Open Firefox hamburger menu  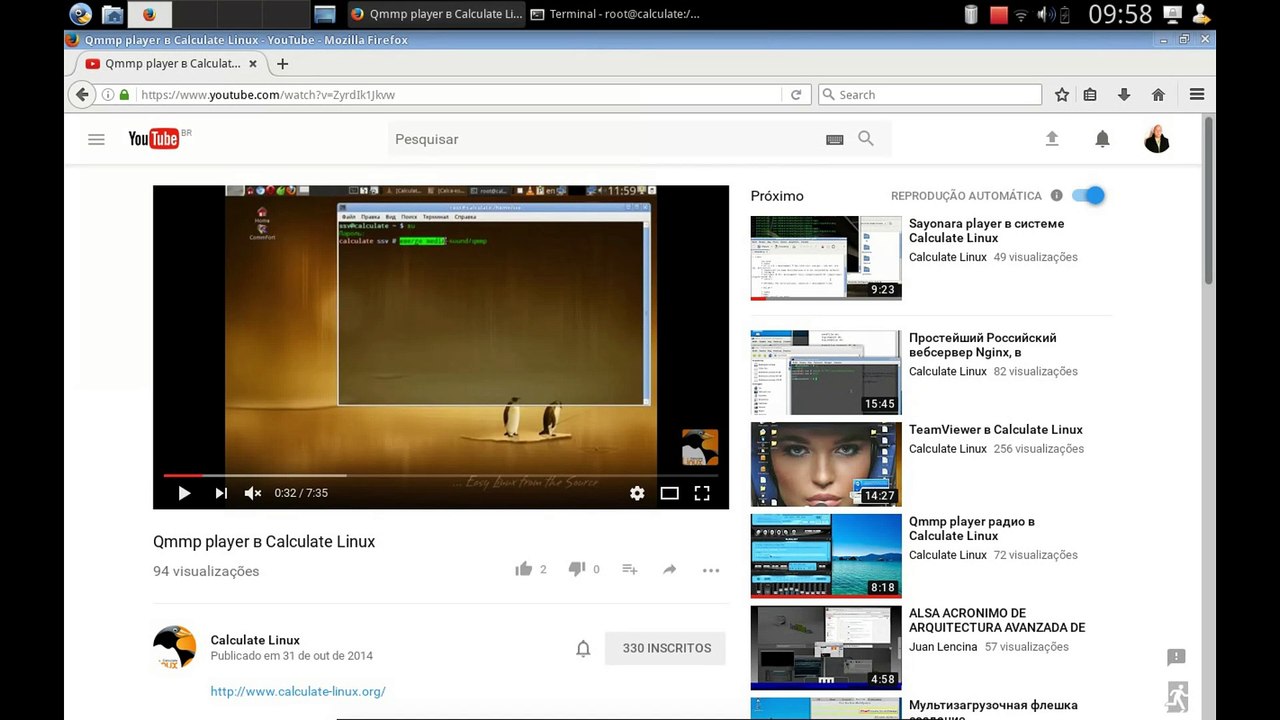click(1197, 95)
